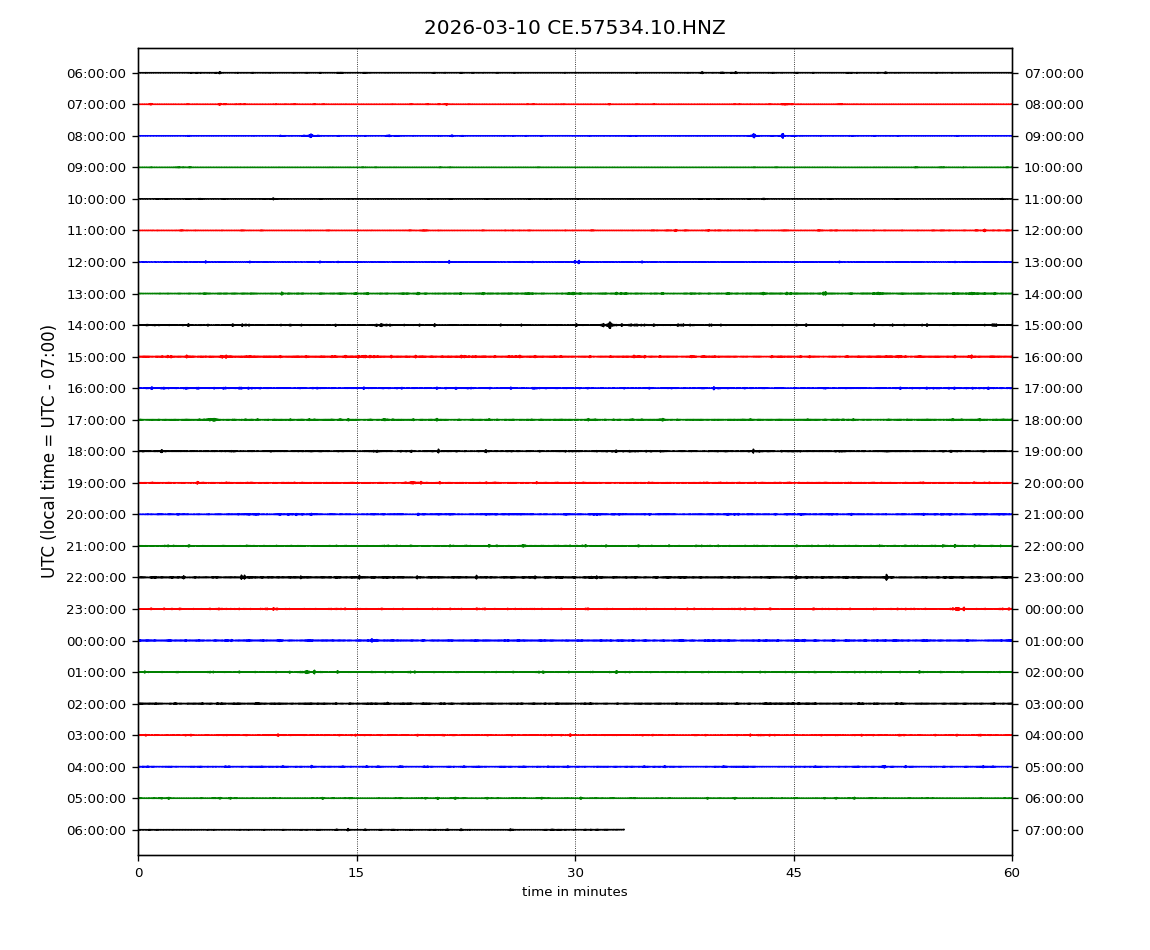
Task: Click the "time in minutes" x-axis label
Action: point(574,892)
